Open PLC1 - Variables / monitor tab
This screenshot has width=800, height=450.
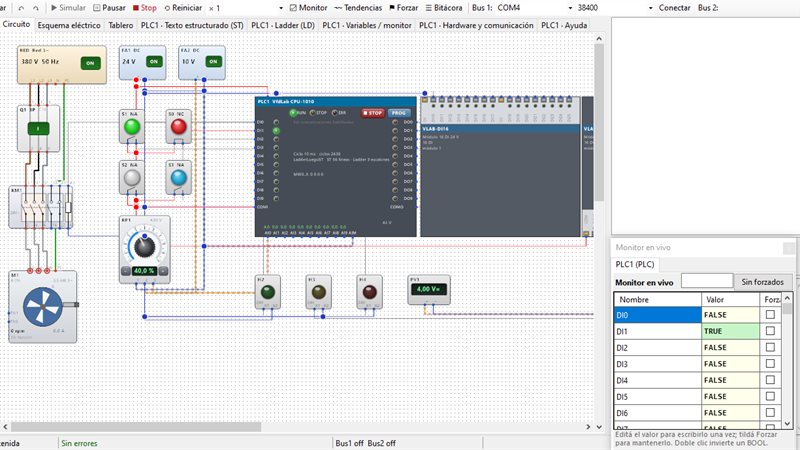pos(367,25)
